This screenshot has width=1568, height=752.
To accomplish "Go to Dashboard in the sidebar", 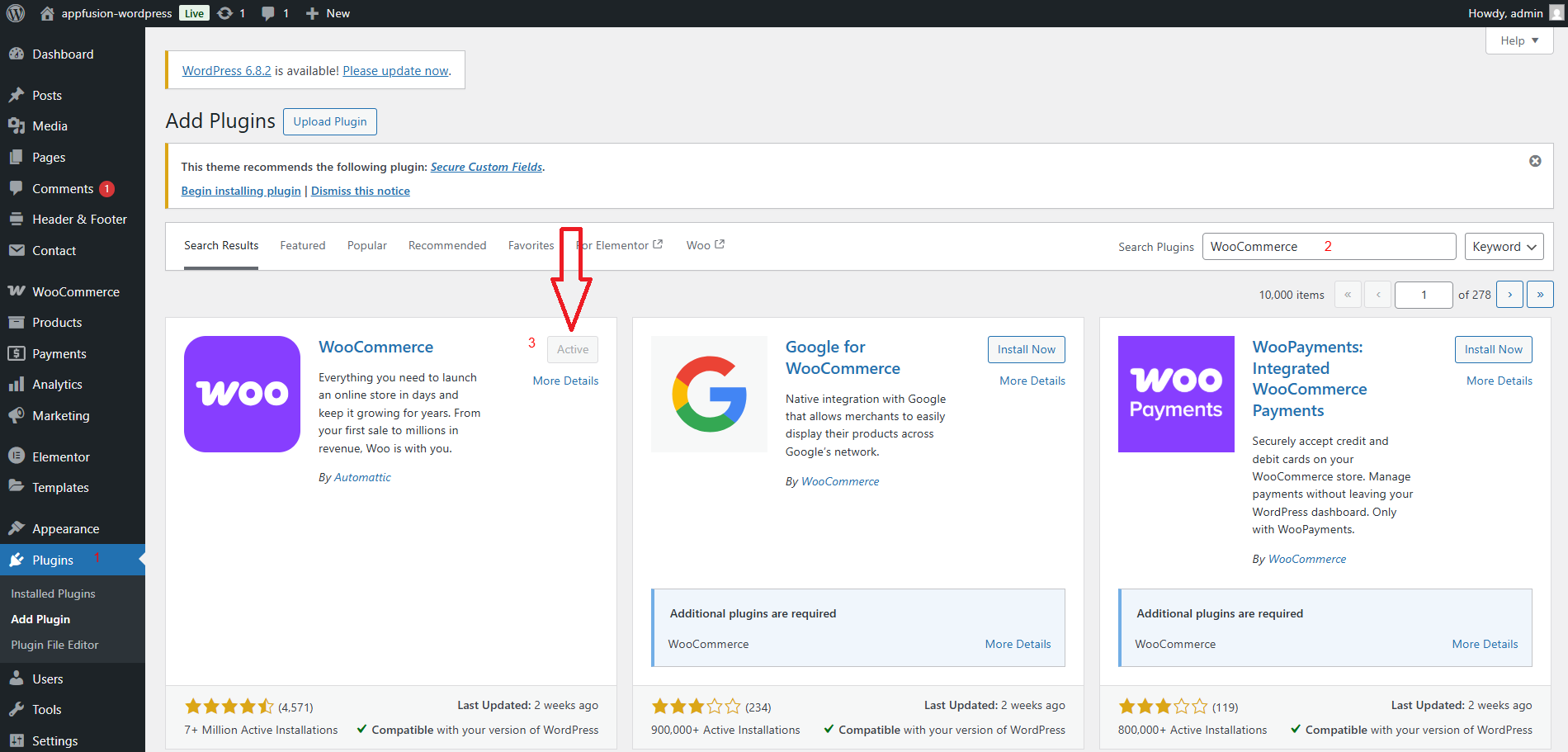I will tap(63, 54).
